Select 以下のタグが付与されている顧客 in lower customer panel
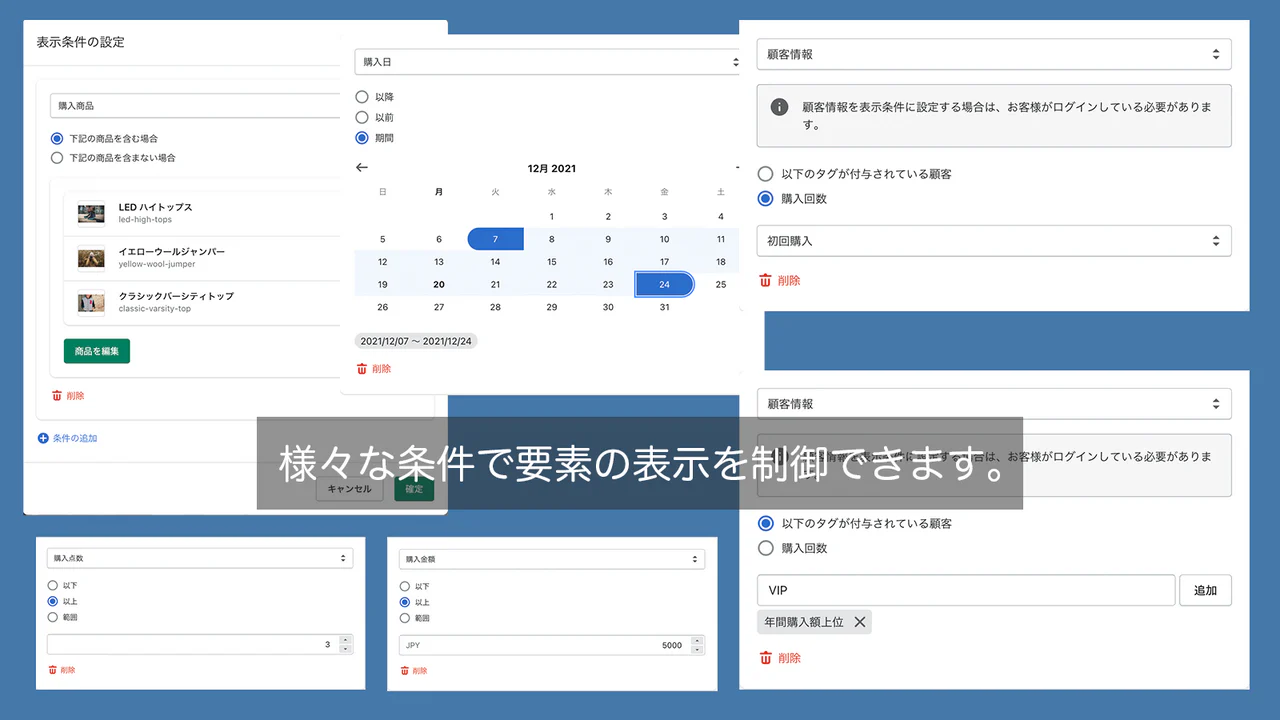Viewport: 1280px width, 720px height. click(x=766, y=523)
